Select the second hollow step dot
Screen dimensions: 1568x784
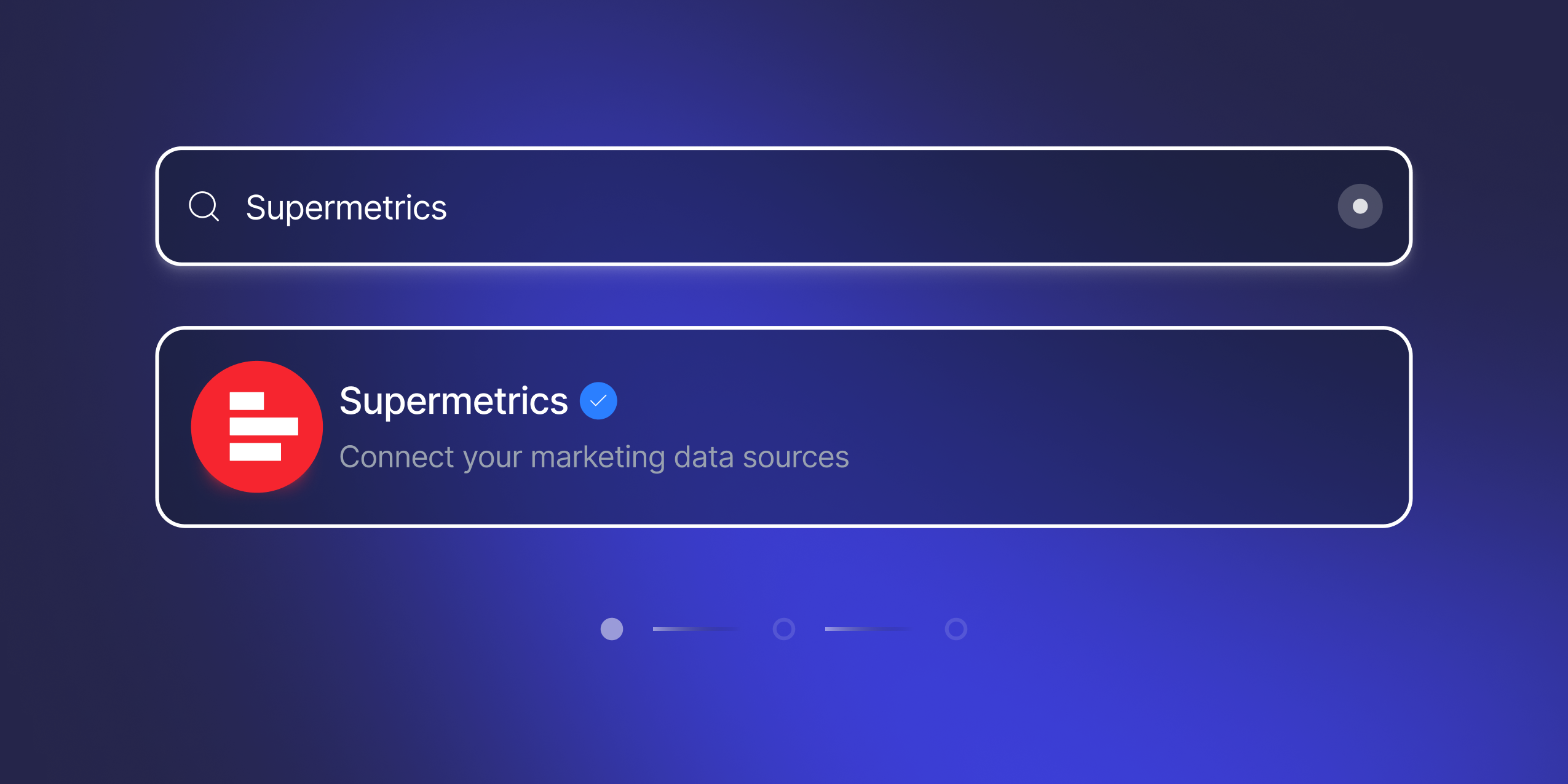(784, 629)
